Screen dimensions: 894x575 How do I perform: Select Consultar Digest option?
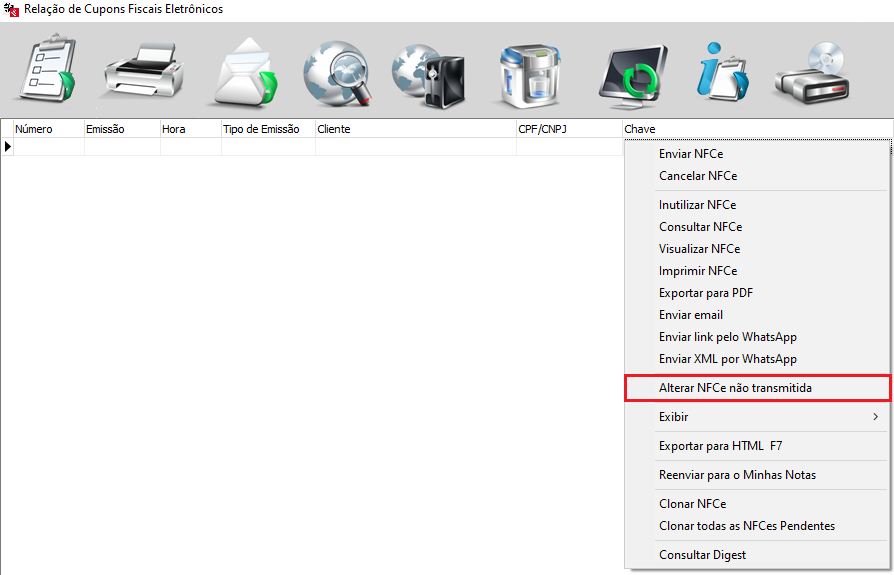coord(702,555)
